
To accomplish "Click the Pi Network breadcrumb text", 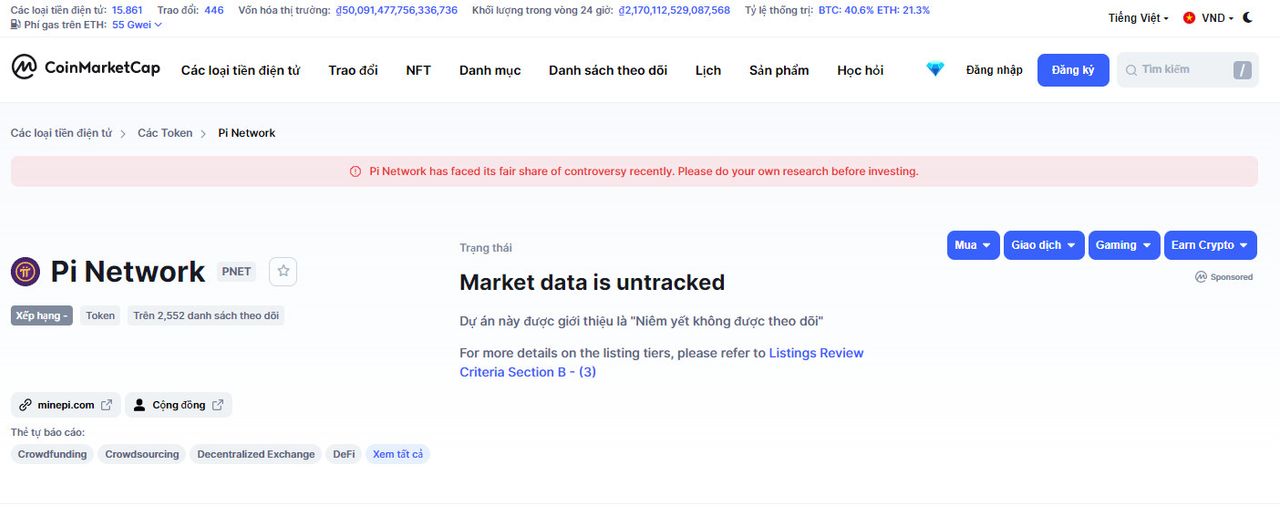I will click(247, 133).
